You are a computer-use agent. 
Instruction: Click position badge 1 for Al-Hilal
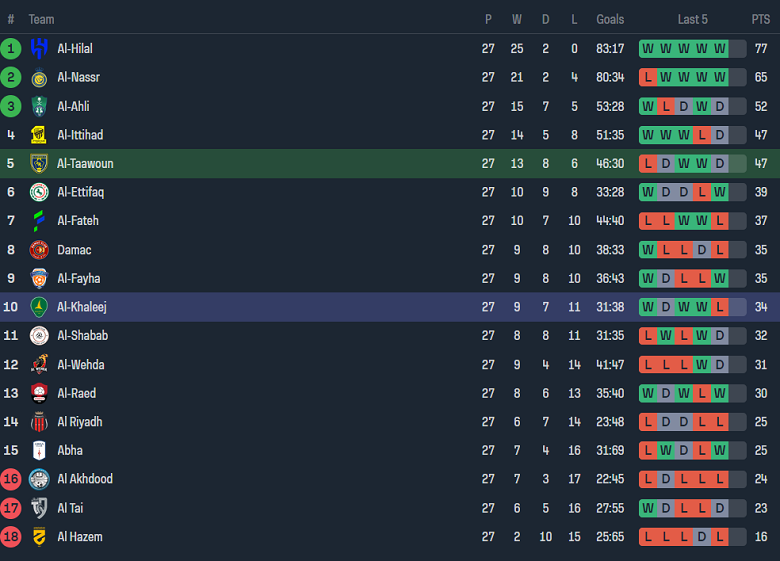pos(11,48)
